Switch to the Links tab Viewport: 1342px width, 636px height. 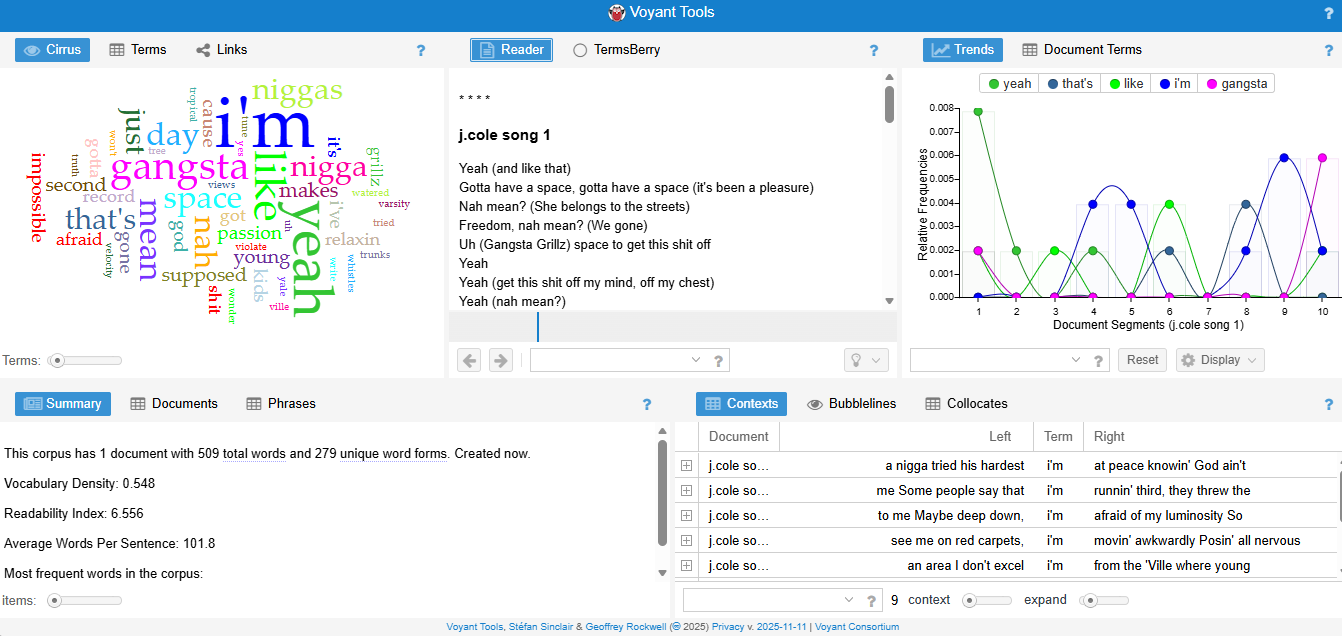coord(221,50)
